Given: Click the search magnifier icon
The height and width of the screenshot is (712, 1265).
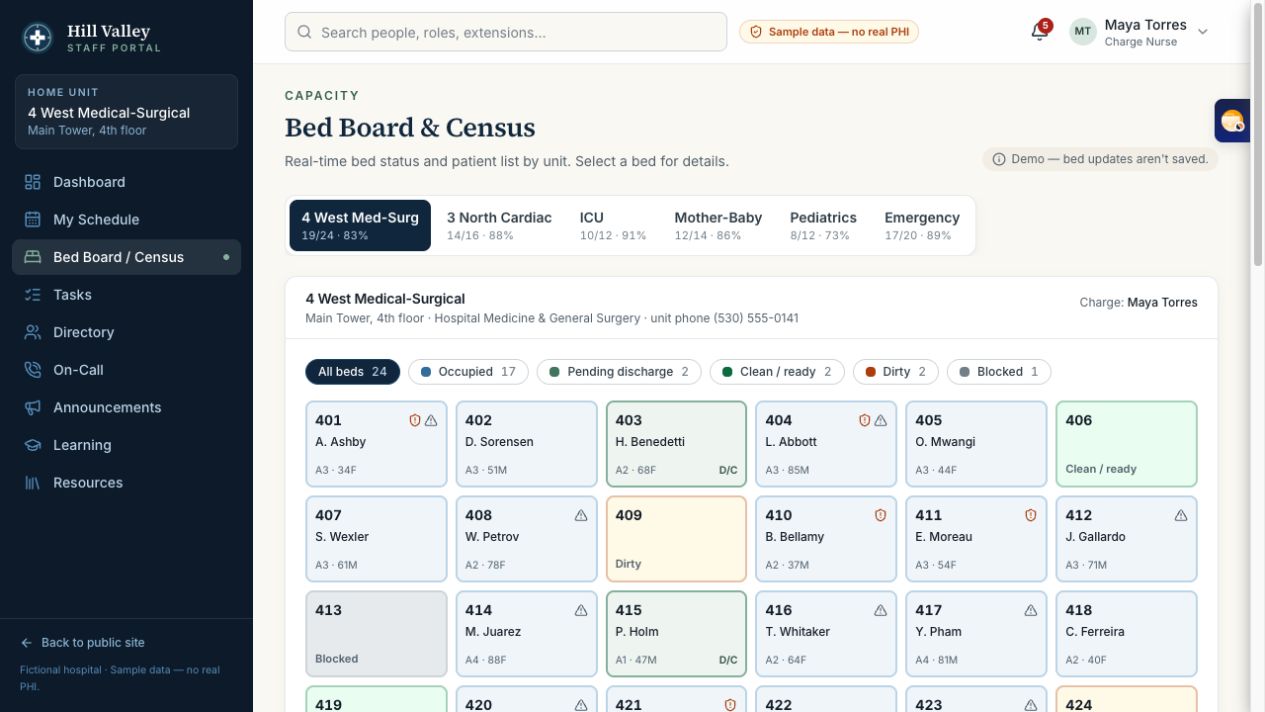Looking at the screenshot, I should pos(304,32).
